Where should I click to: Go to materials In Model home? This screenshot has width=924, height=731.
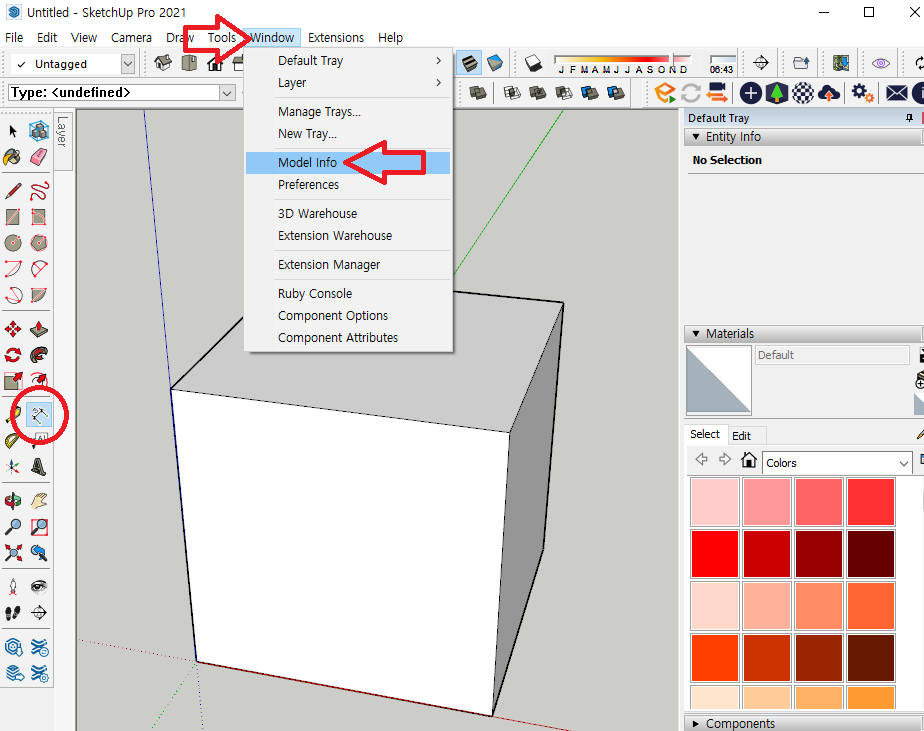pyautogui.click(x=748, y=459)
